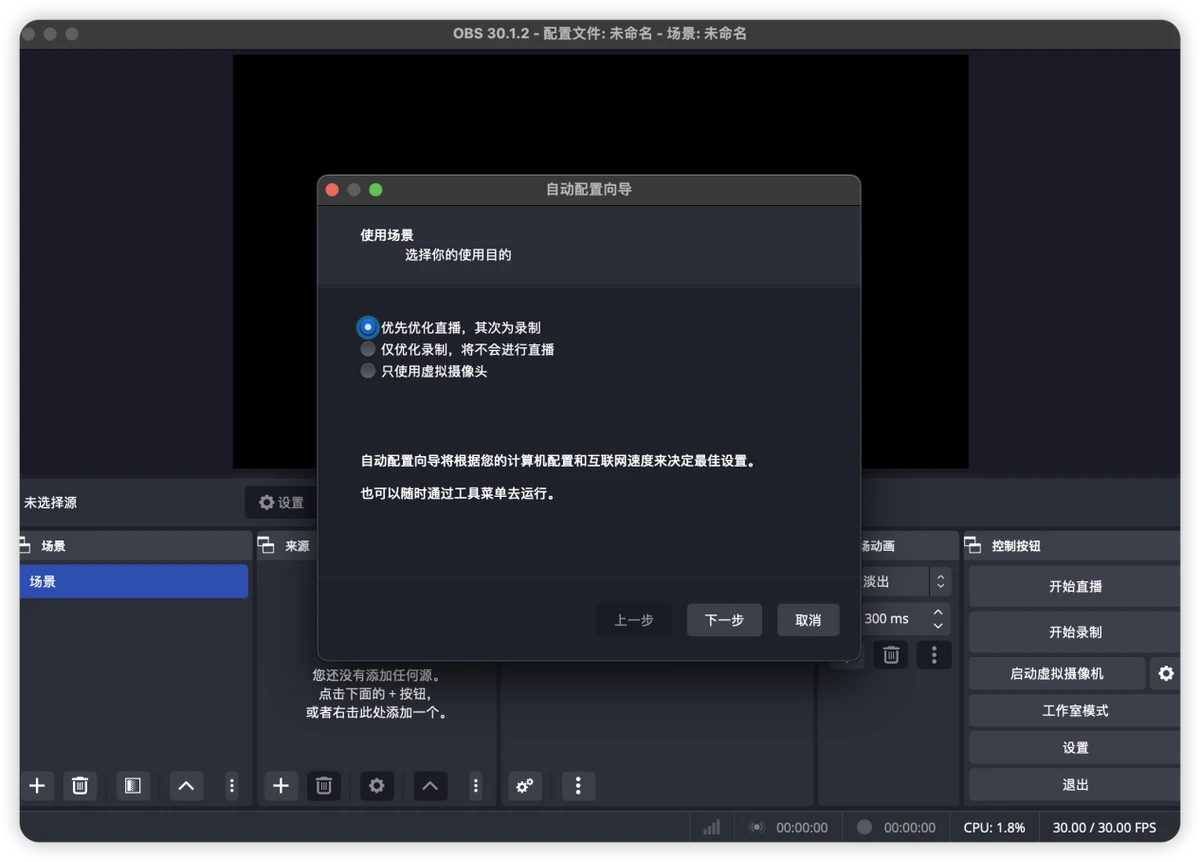Viewport: 1200px width, 862px height.
Task: Move scene up with the arrow icon
Action: 186,786
